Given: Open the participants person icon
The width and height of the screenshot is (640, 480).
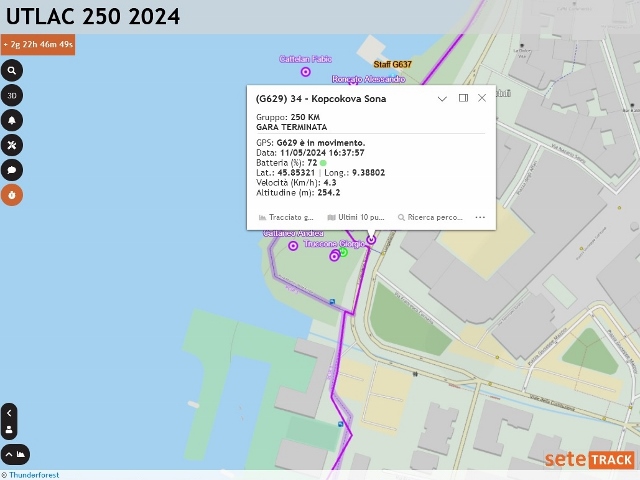Looking at the screenshot, I should click(9, 430).
